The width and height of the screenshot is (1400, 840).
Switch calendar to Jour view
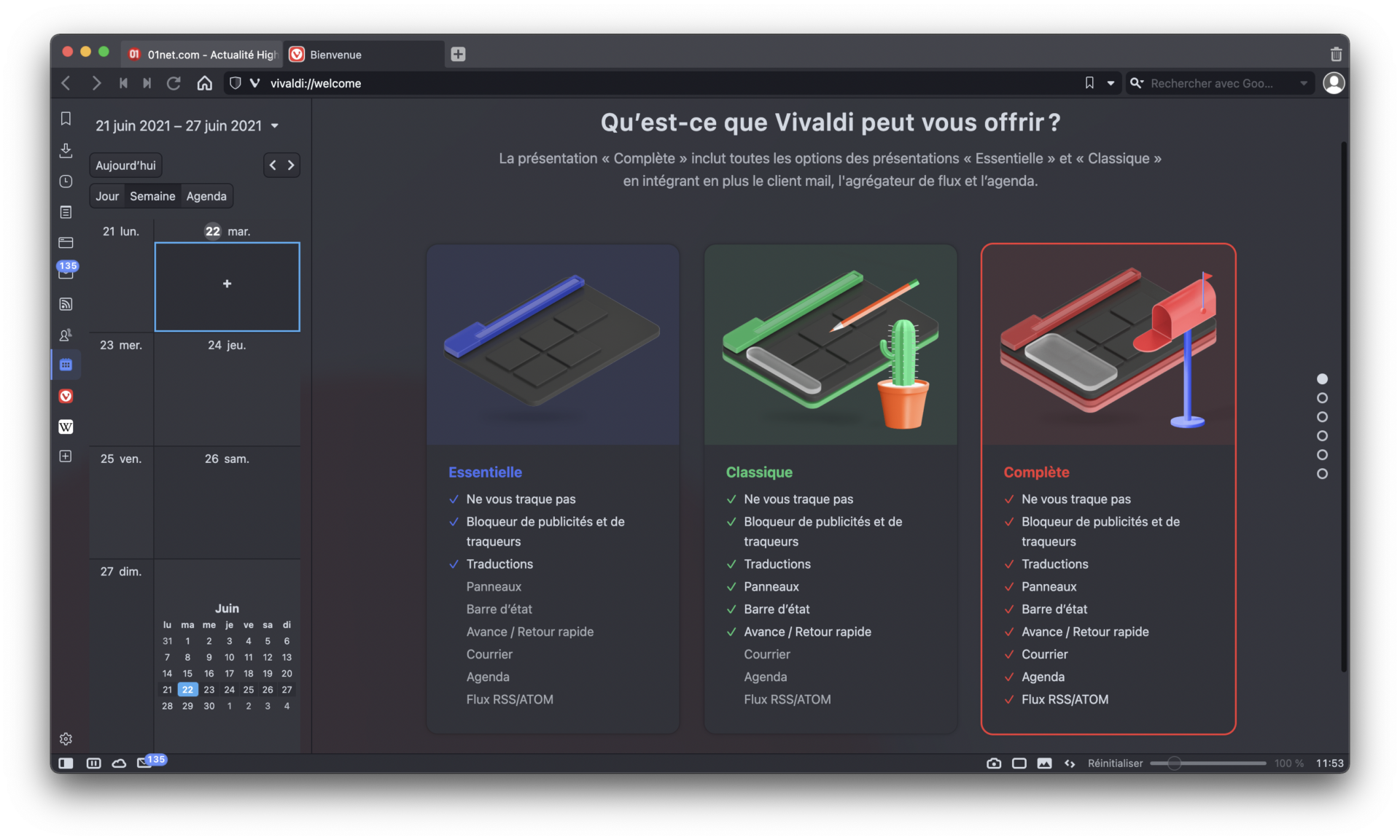(107, 196)
